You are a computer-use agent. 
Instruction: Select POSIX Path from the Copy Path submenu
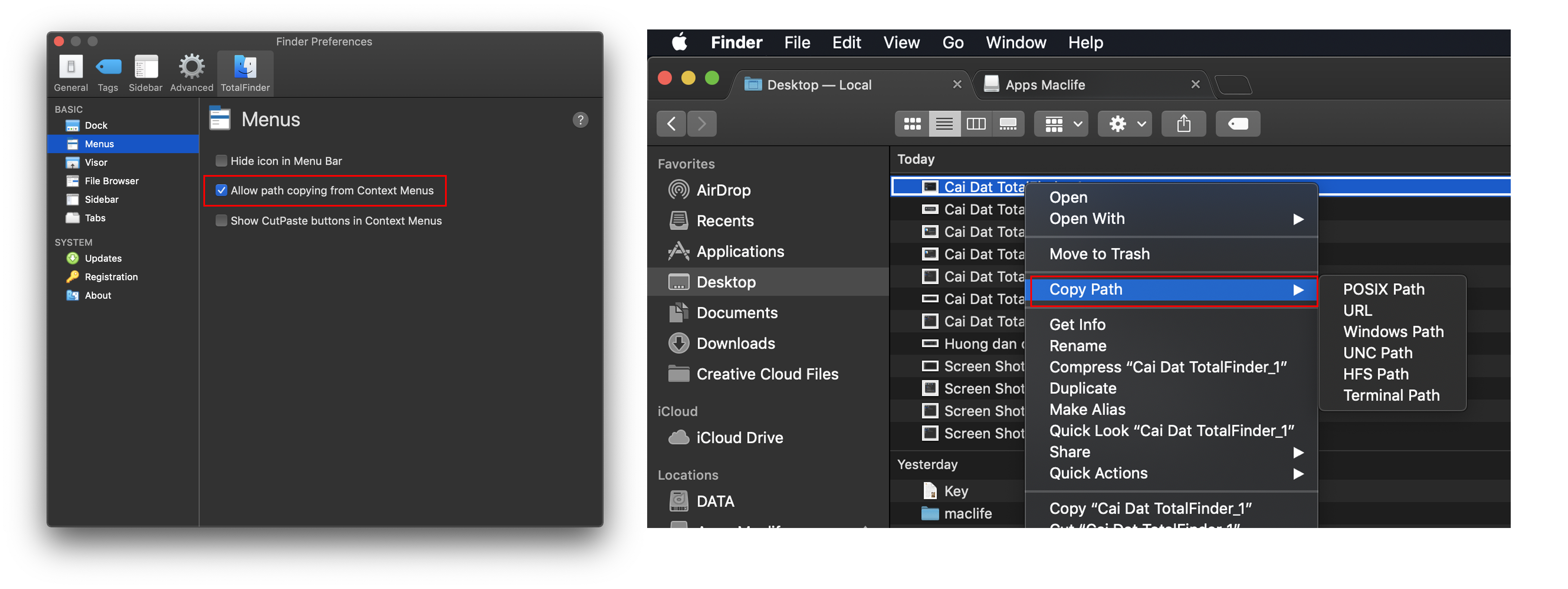click(x=1384, y=289)
